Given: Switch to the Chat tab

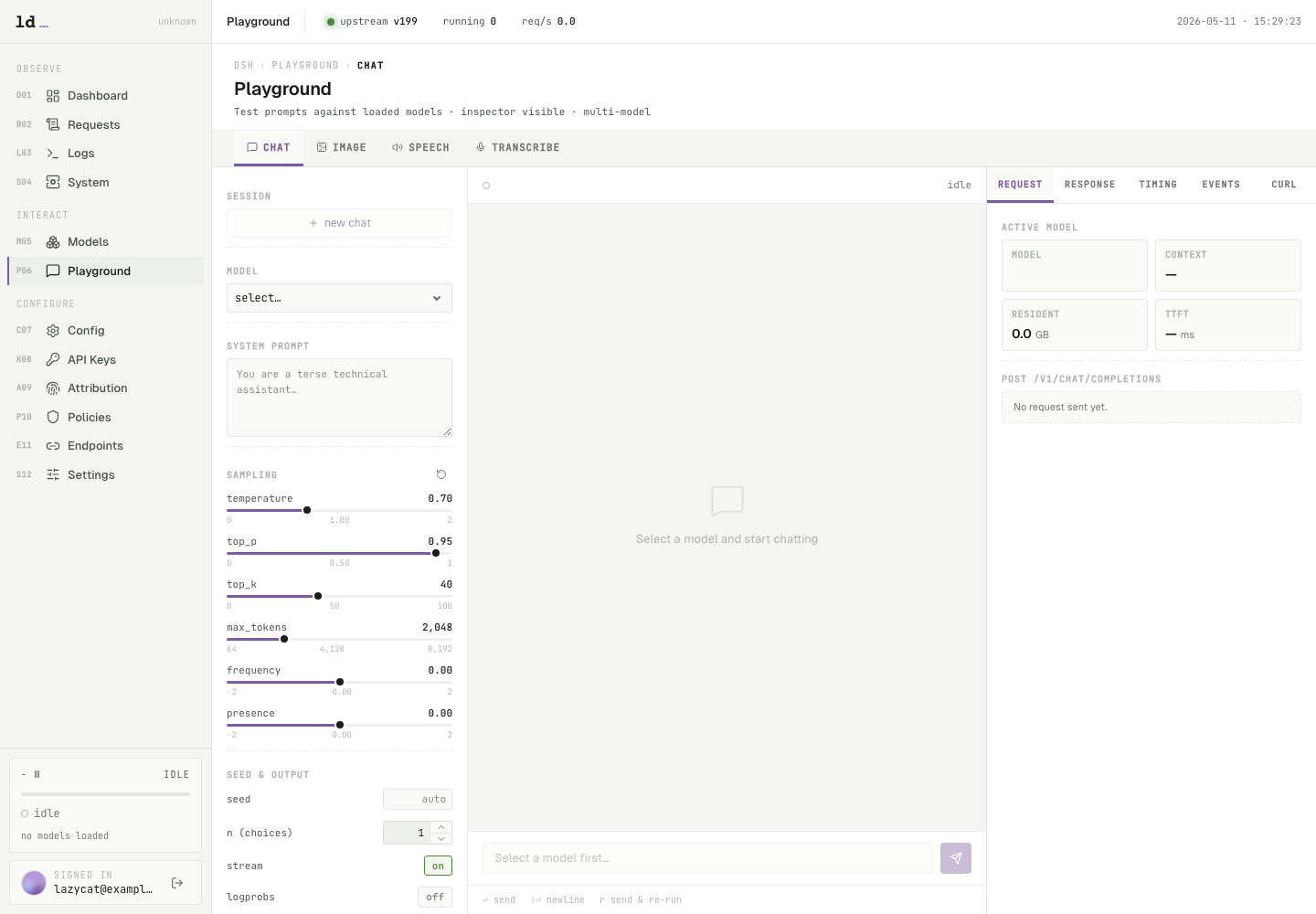Looking at the screenshot, I should click(x=269, y=147).
